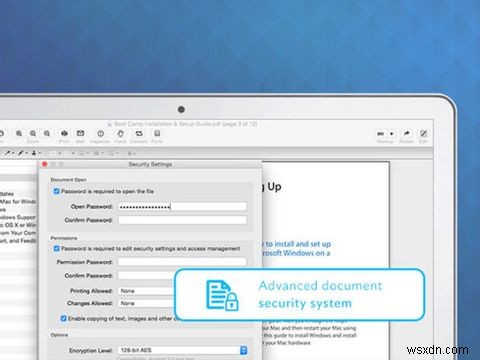Click the Markup toolbar icon
Viewport: 480px width, 360px height.
coord(381,134)
